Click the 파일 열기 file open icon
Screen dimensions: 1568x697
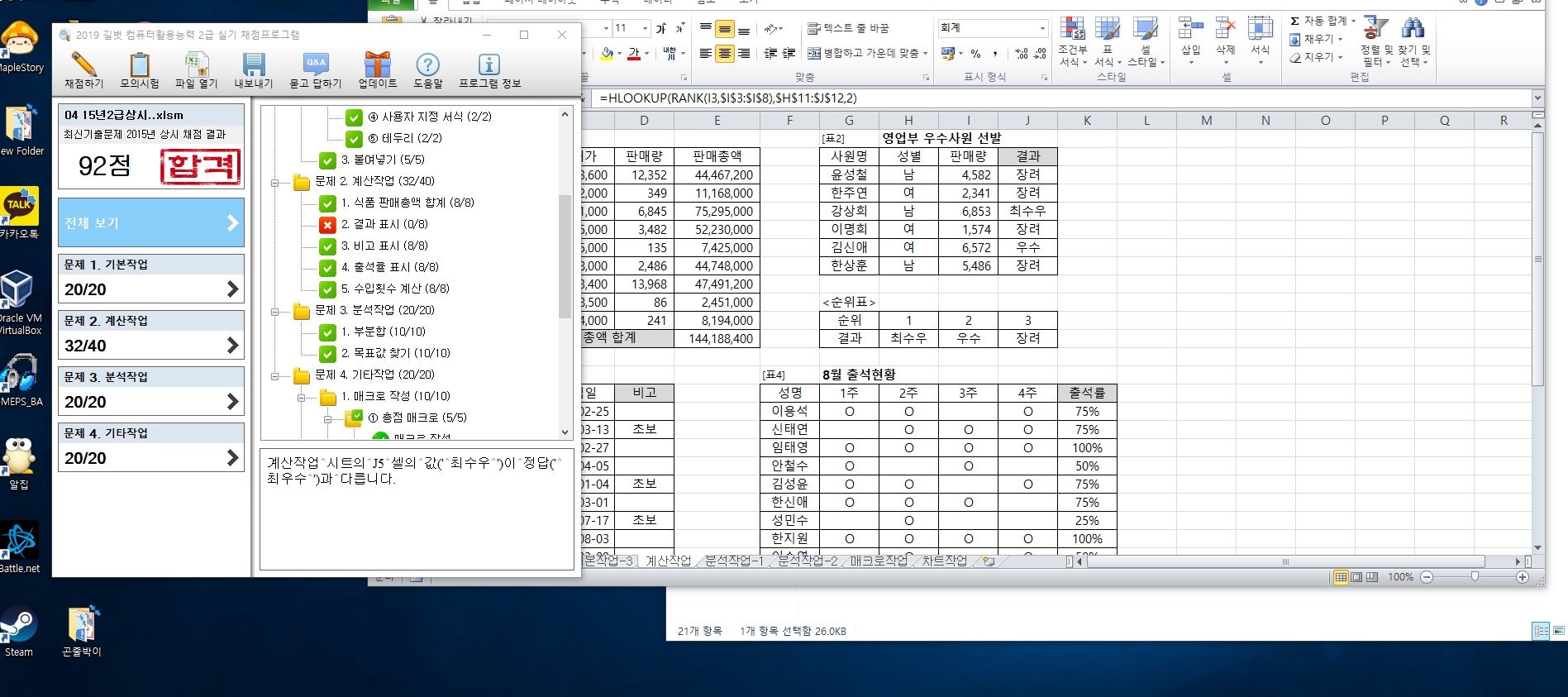coord(196,69)
